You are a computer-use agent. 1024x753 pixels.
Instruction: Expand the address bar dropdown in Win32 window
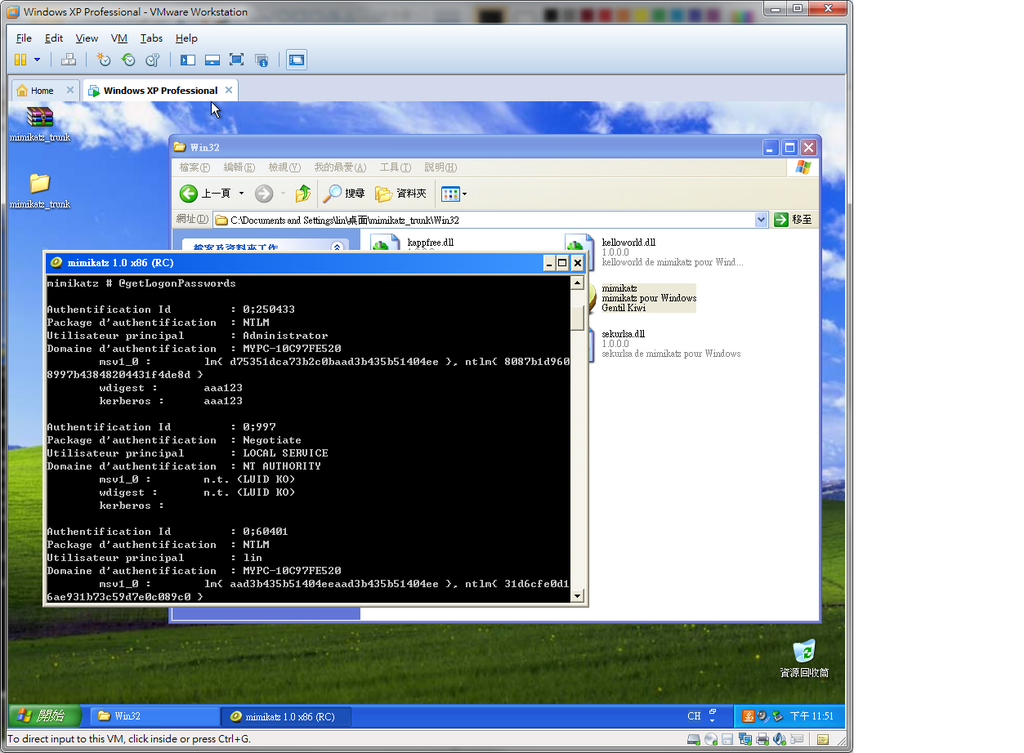click(761, 220)
